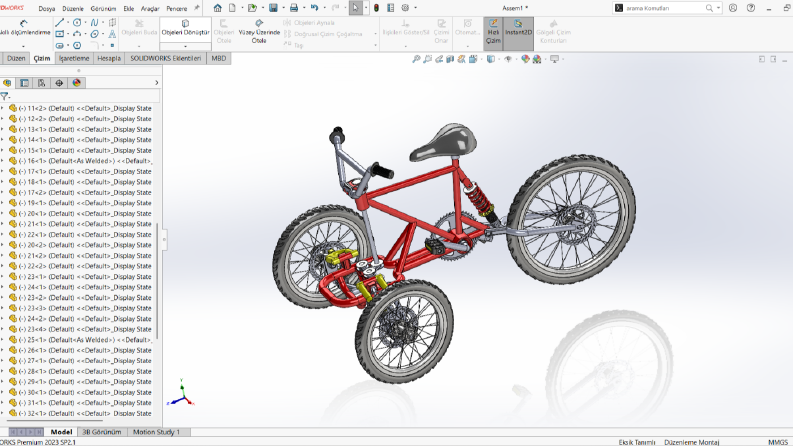Click the MMGS unit system in status bar
The height and width of the screenshot is (446, 793).
[778, 442]
